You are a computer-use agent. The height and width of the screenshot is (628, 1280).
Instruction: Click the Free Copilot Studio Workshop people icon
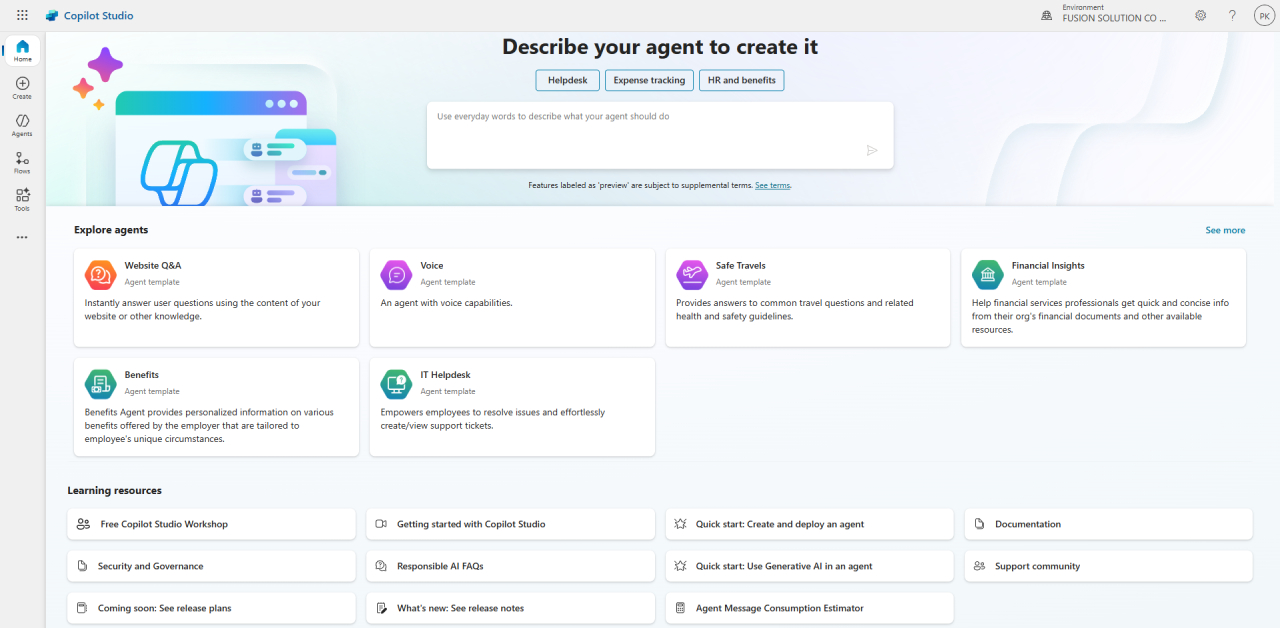pyautogui.click(x=84, y=524)
